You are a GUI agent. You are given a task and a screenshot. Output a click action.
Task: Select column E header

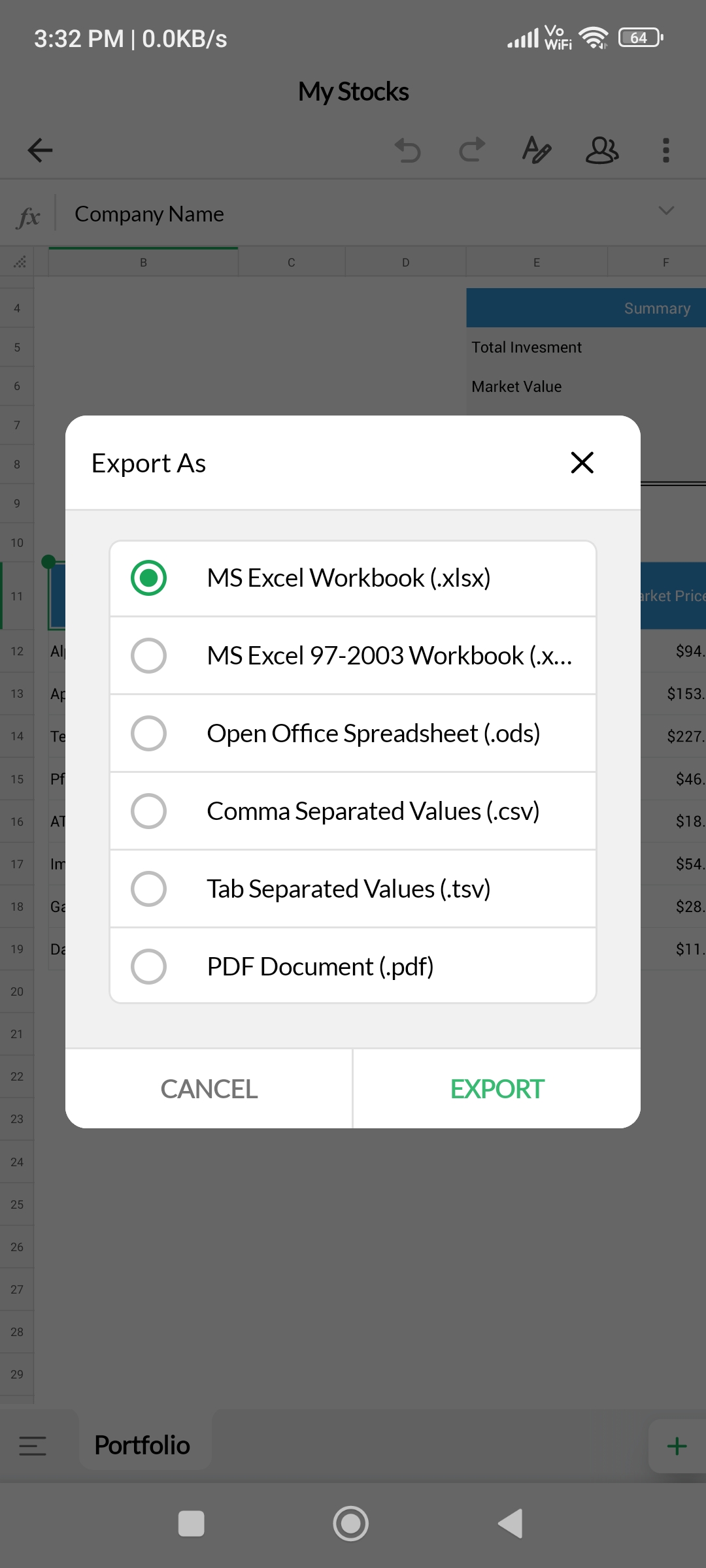point(537,262)
